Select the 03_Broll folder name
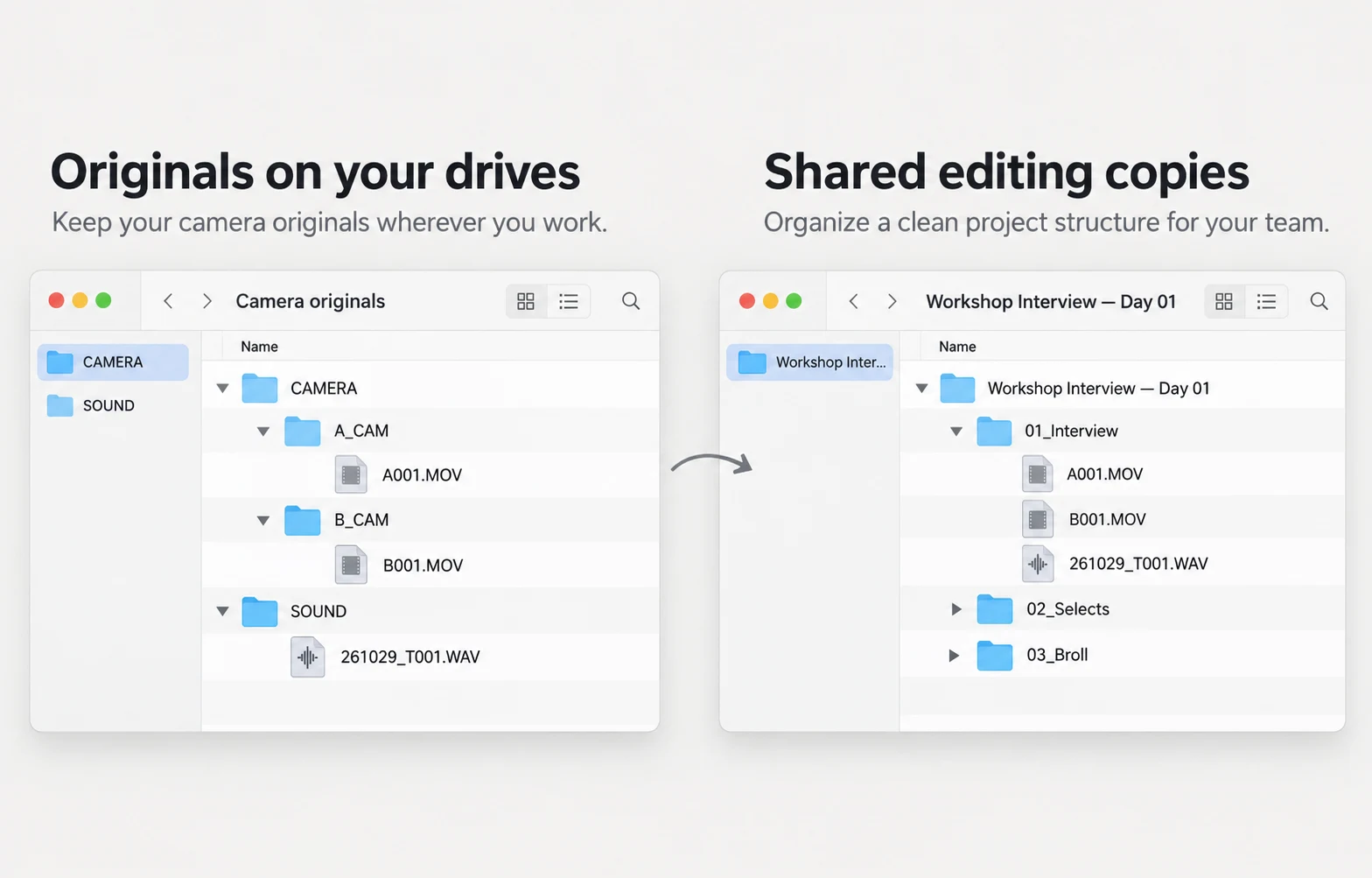1372x878 pixels. [x=1057, y=655]
